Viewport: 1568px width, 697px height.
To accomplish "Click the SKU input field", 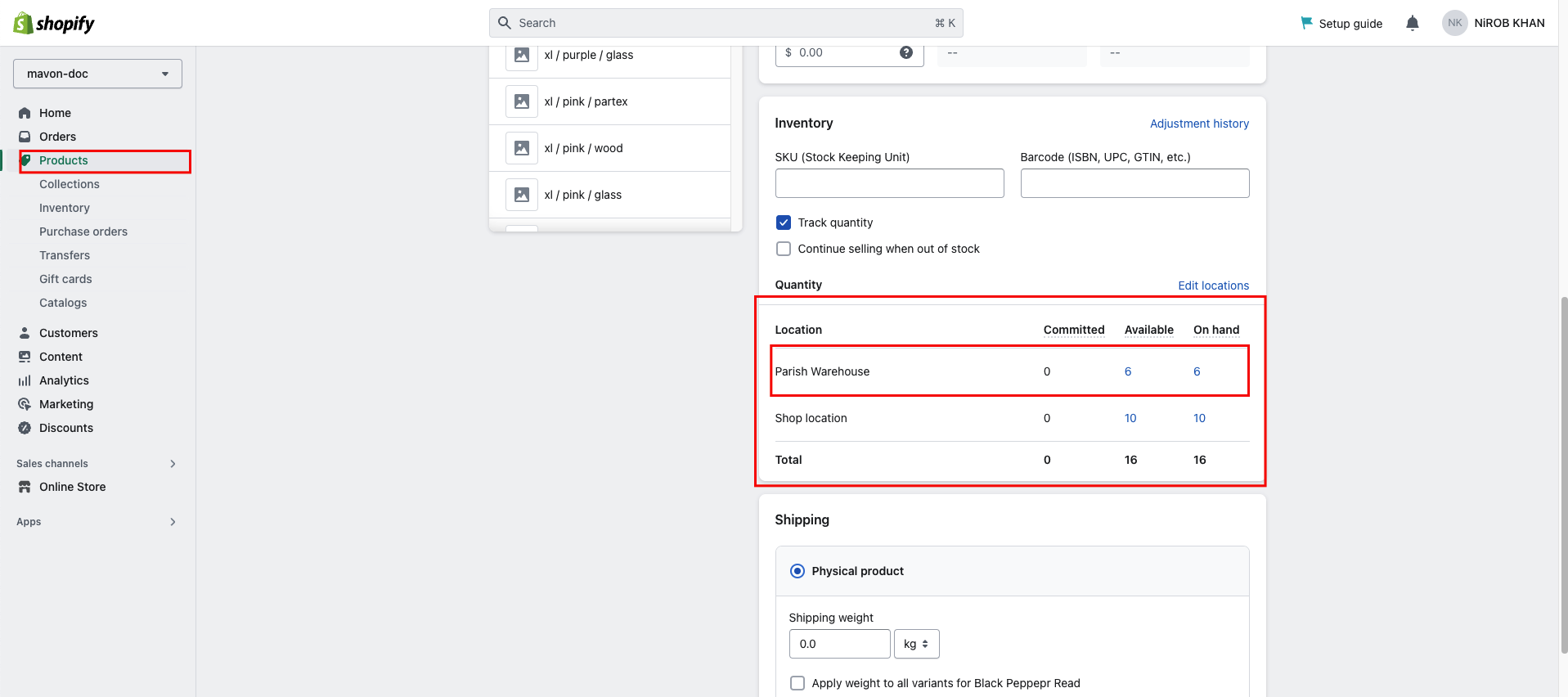I will (889, 183).
